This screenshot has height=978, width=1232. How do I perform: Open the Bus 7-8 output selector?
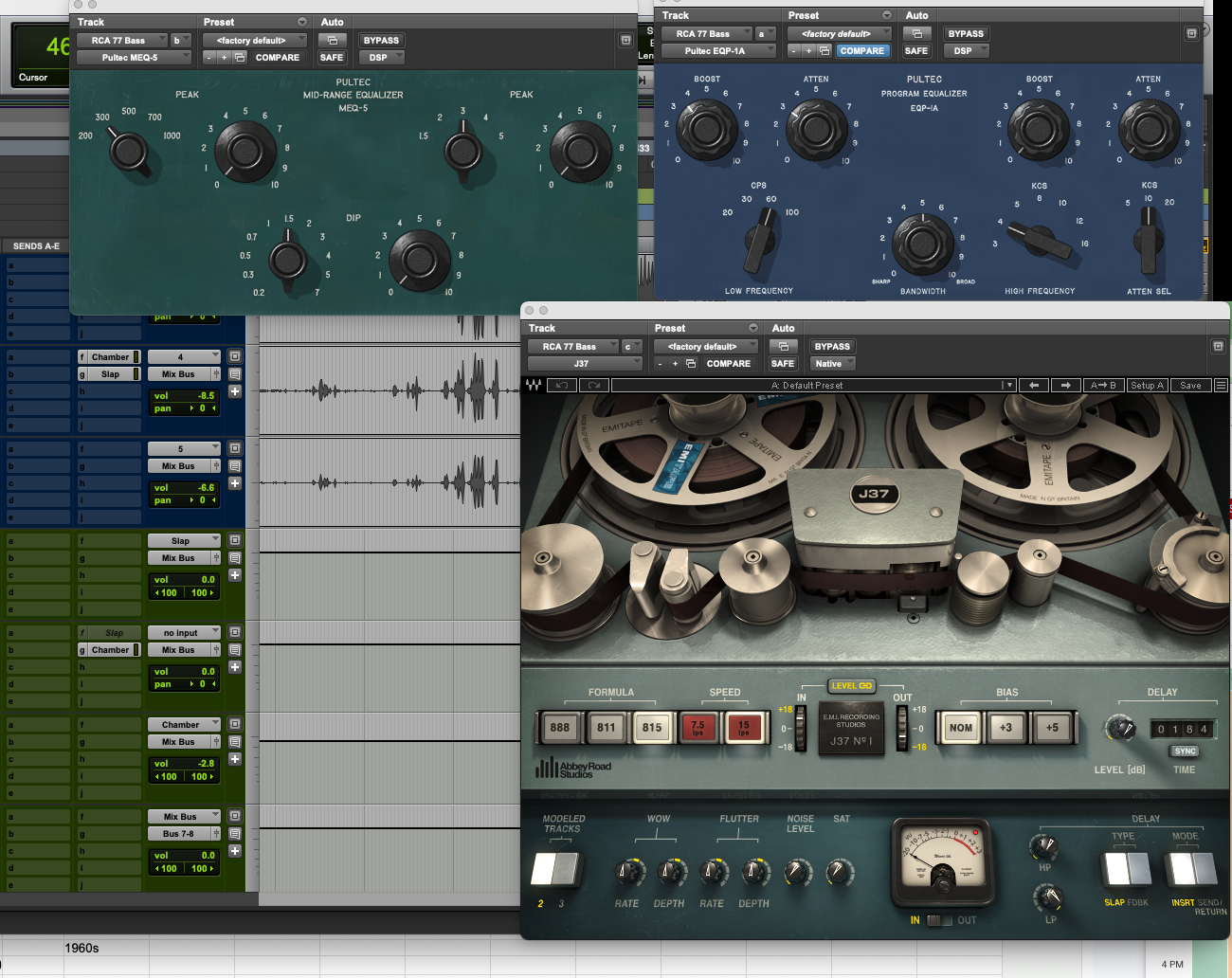pos(184,834)
